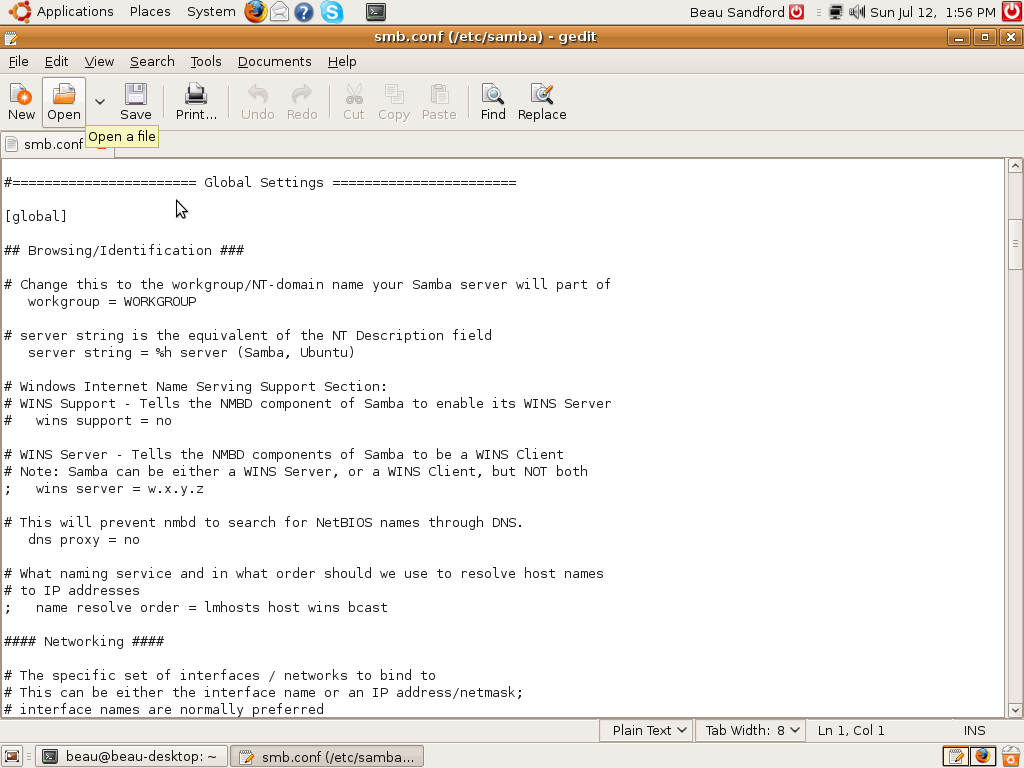This screenshot has height=768, width=1024.
Task: Click the Browsing/Identification heading line
Action: [x=124, y=250]
